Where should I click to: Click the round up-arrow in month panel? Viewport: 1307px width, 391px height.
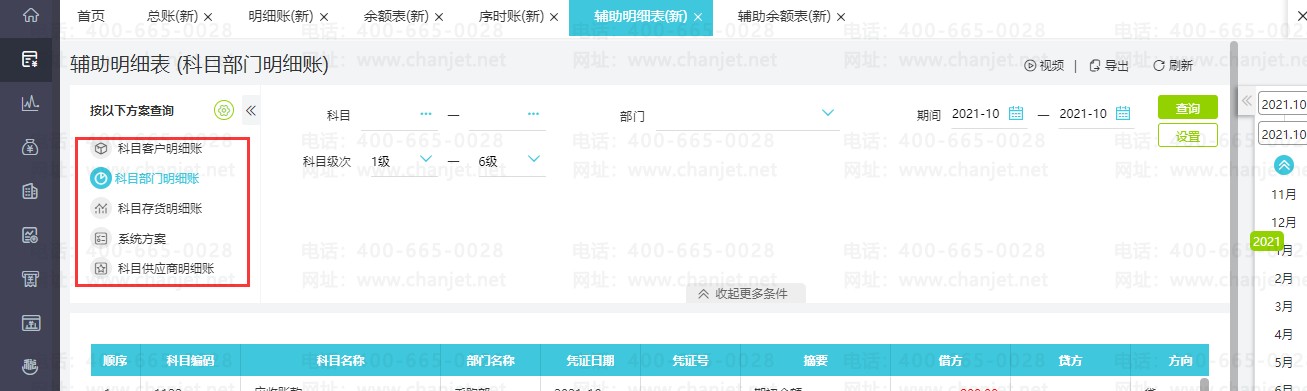[1284, 165]
